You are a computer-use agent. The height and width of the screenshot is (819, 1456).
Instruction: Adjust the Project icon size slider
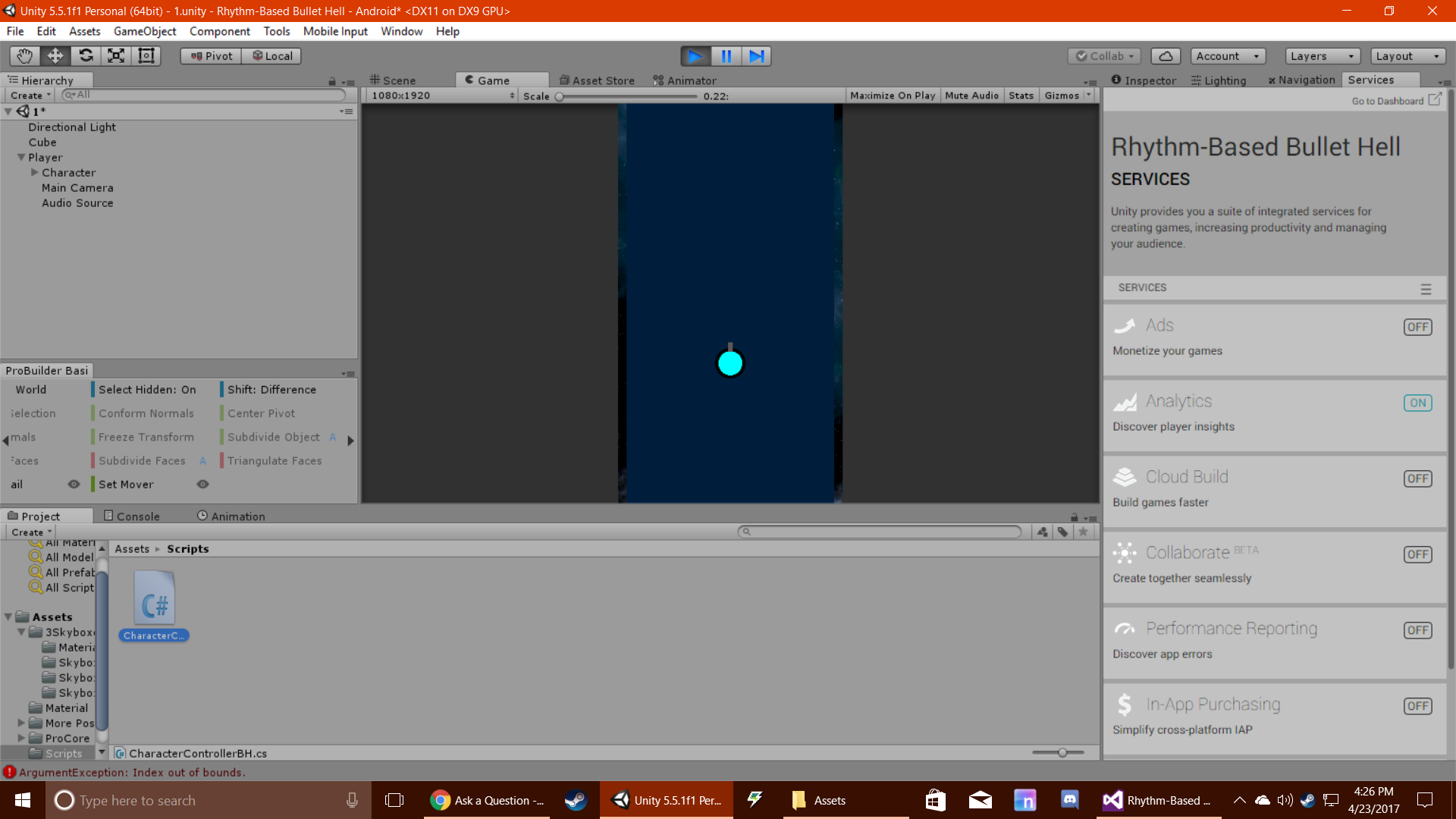click(x=1059, y=752)
